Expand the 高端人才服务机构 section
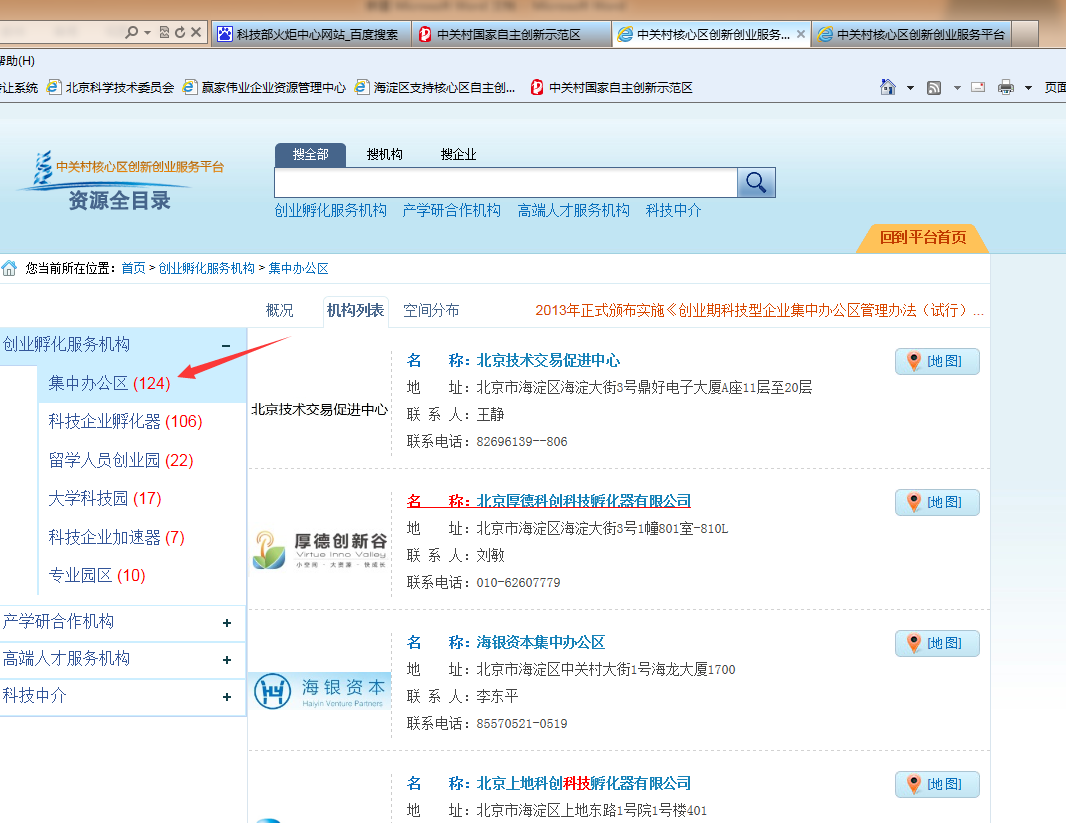 (x=226, y=660)
